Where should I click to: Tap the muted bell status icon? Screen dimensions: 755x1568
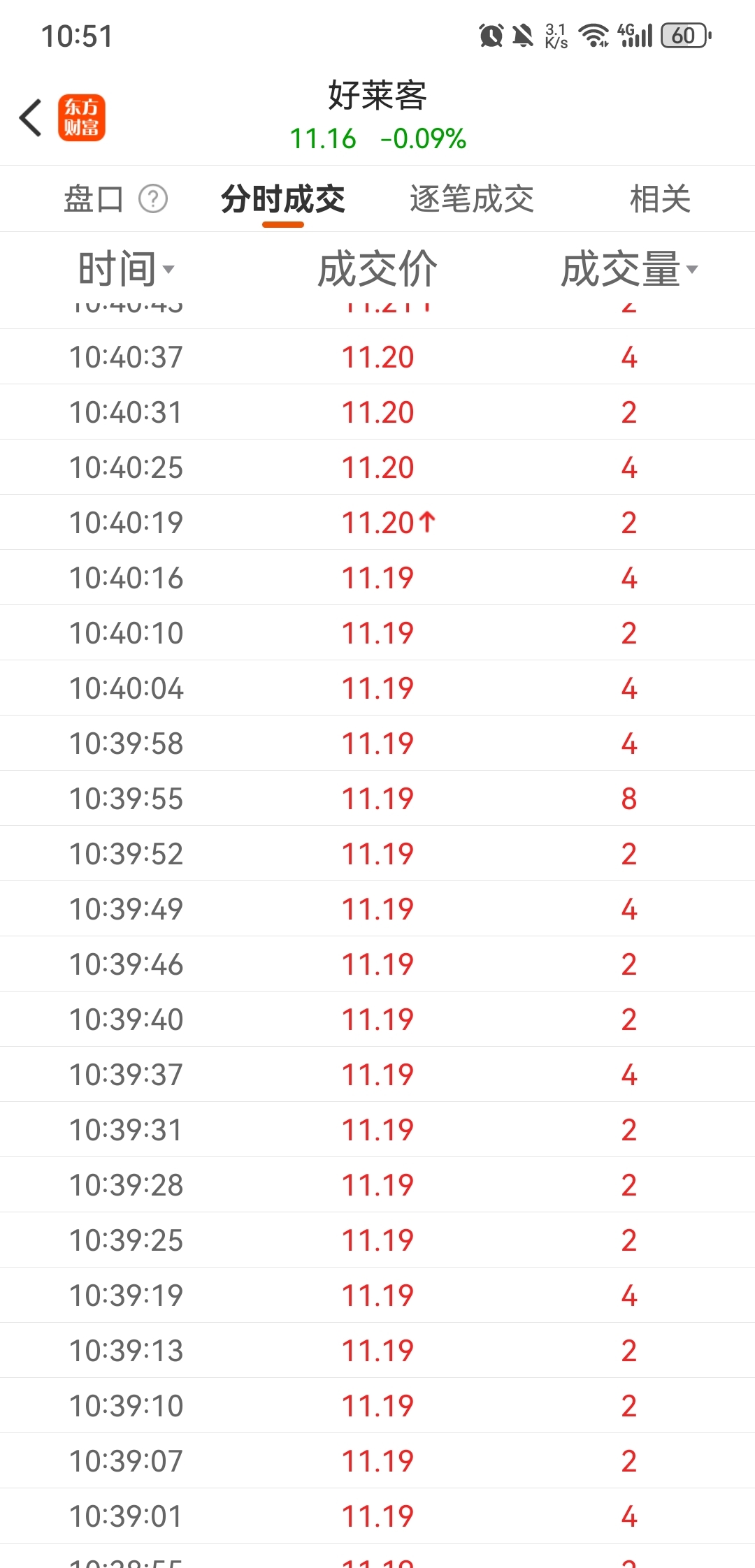point(522,35)
